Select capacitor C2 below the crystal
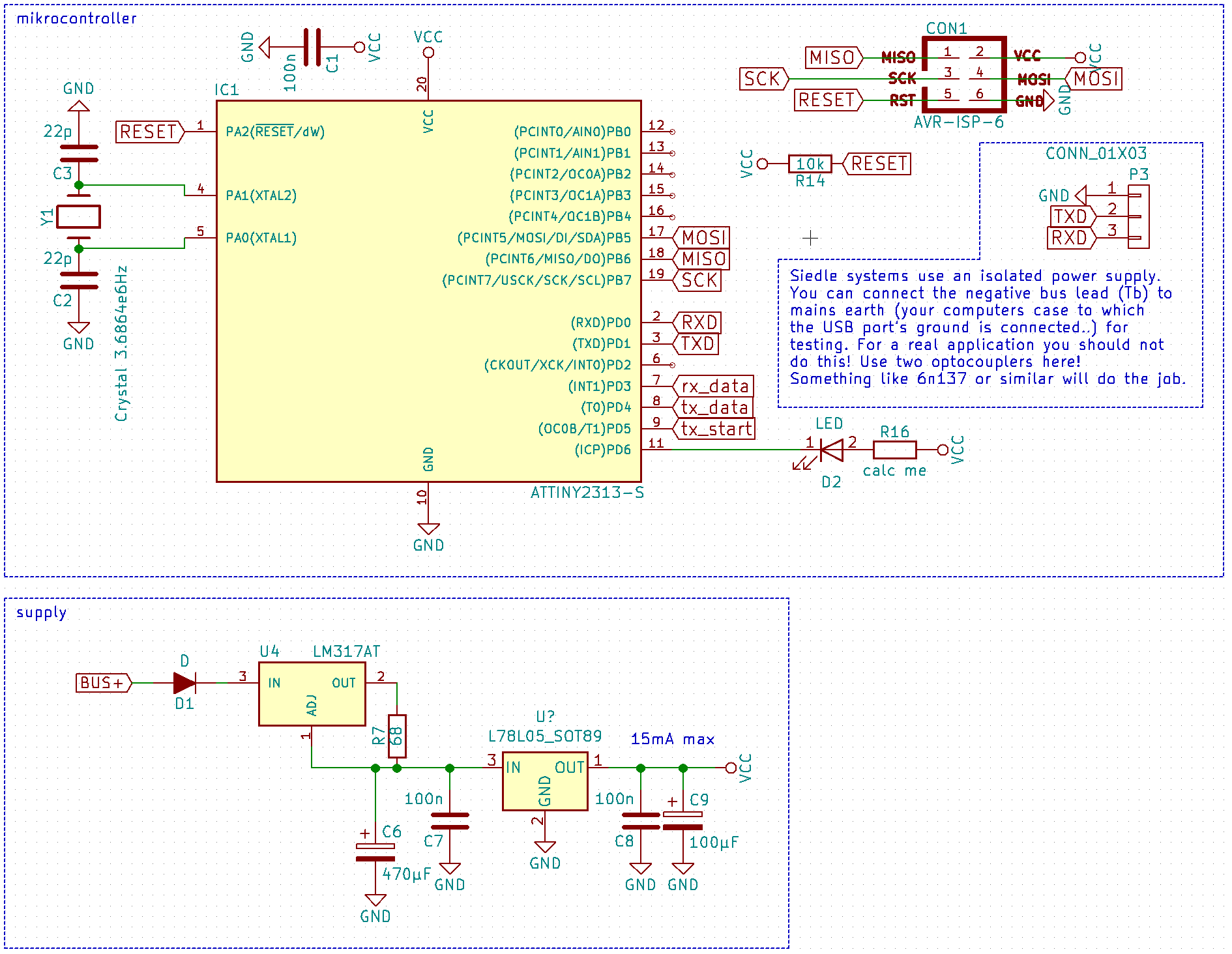The width and height of the screenshot is (1232, 954). [x=79, y=281]
